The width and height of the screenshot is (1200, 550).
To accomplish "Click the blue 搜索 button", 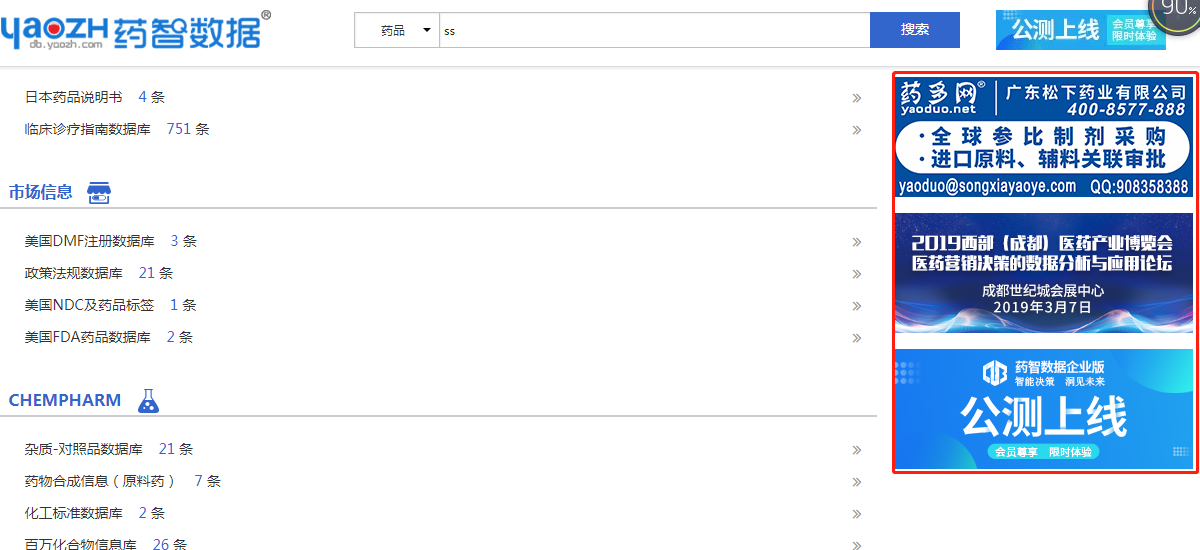I will [x=915, y=30].
